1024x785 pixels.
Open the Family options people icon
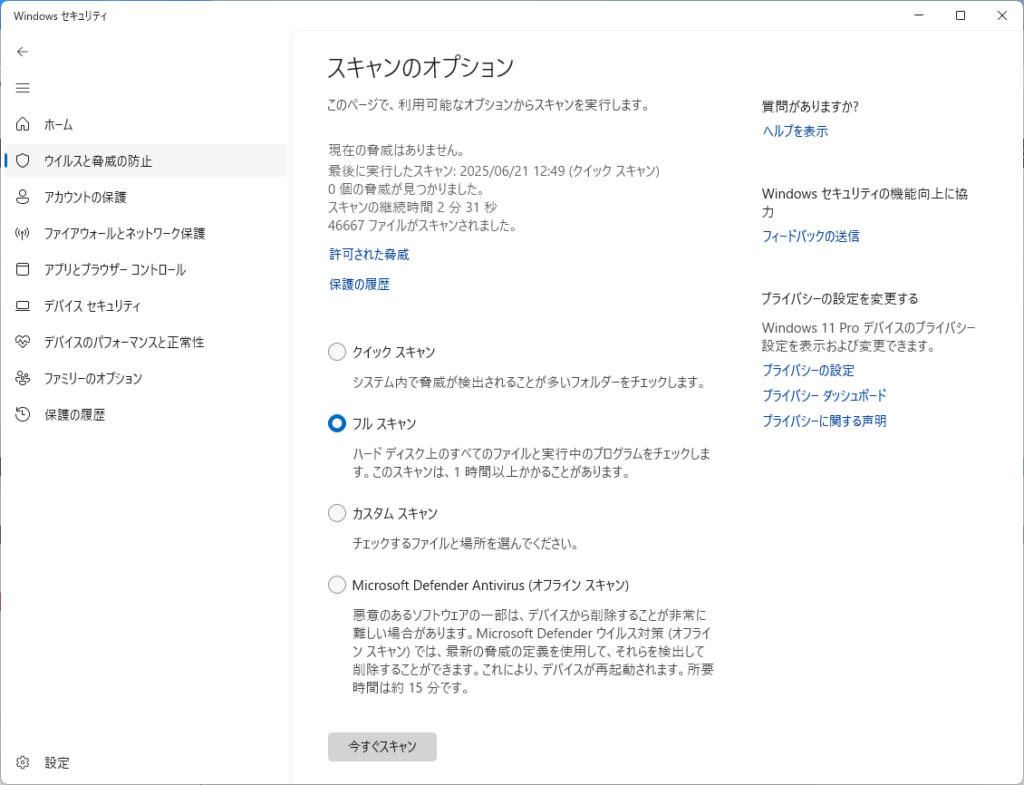(23, 378)
